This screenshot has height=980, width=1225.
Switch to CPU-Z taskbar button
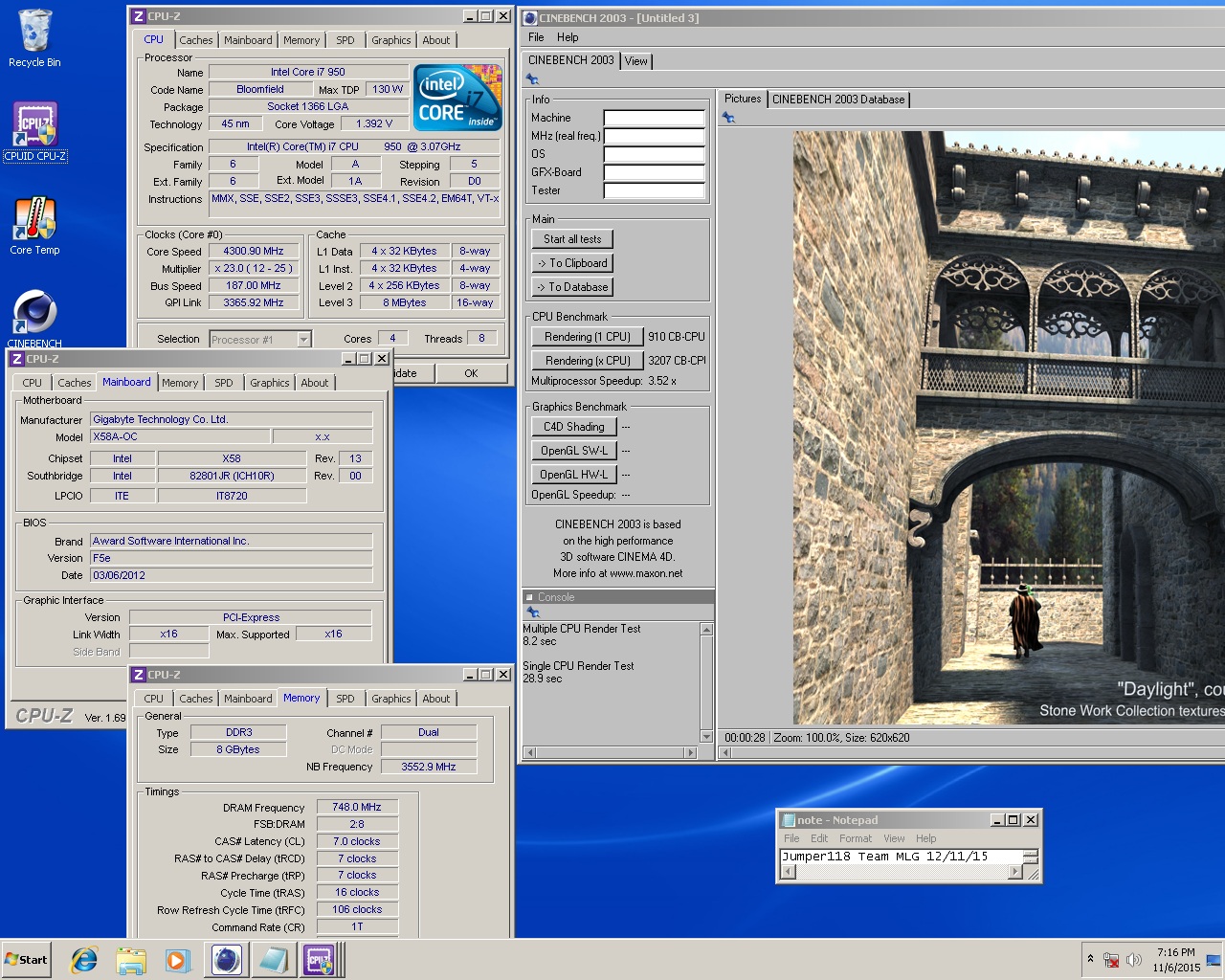click(319, 960)
